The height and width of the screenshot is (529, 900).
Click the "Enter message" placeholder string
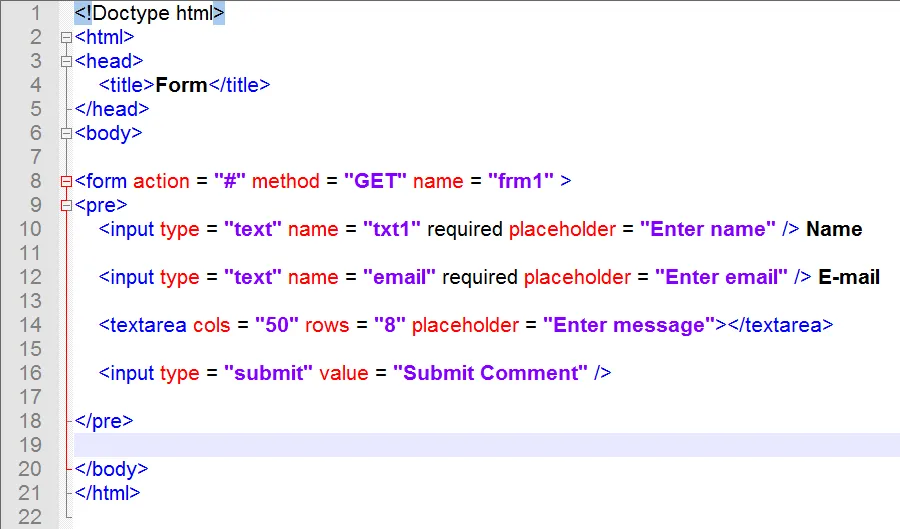pos(629,325)
